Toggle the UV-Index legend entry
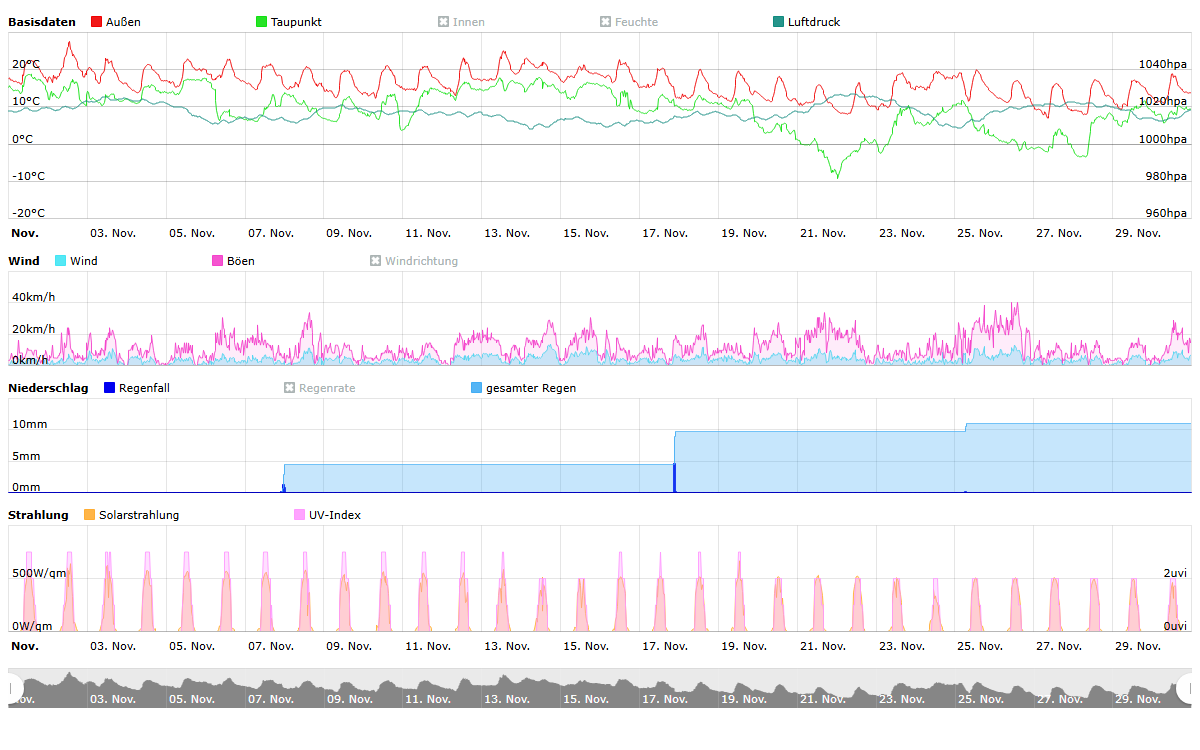1200x750 pixels. tap(300, 515)
